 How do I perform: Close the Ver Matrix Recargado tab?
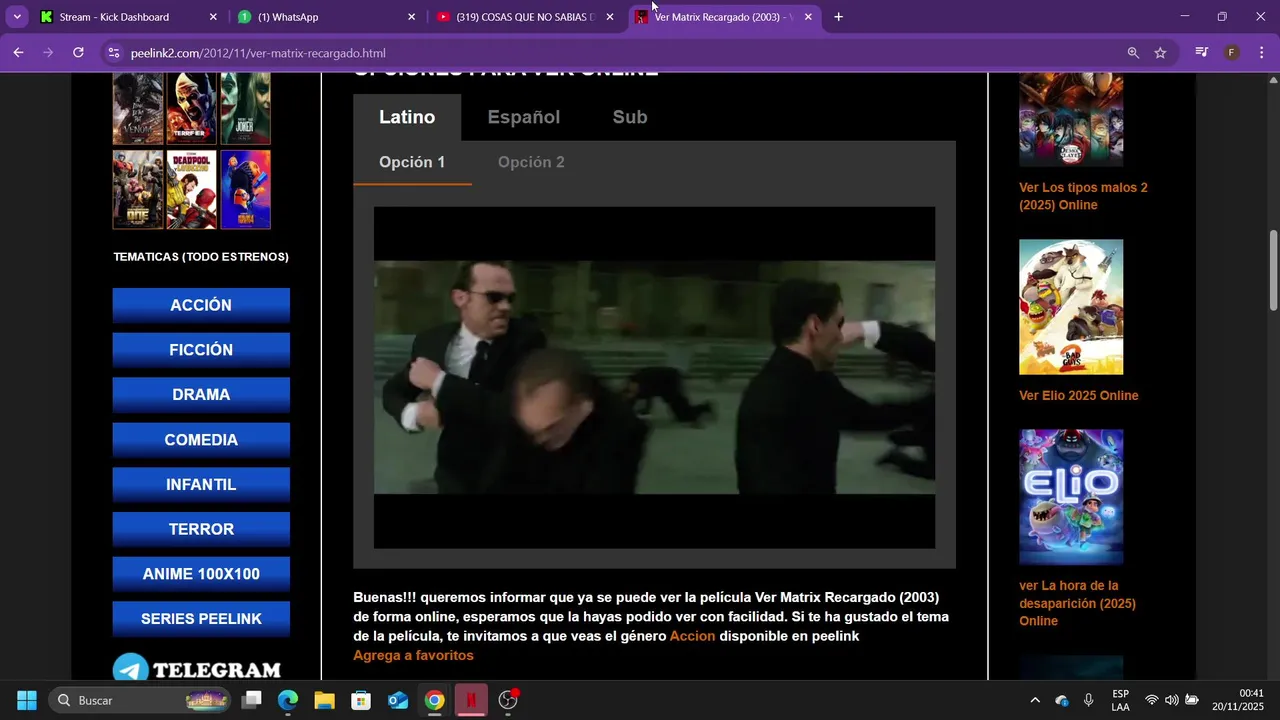click(808, 17)
